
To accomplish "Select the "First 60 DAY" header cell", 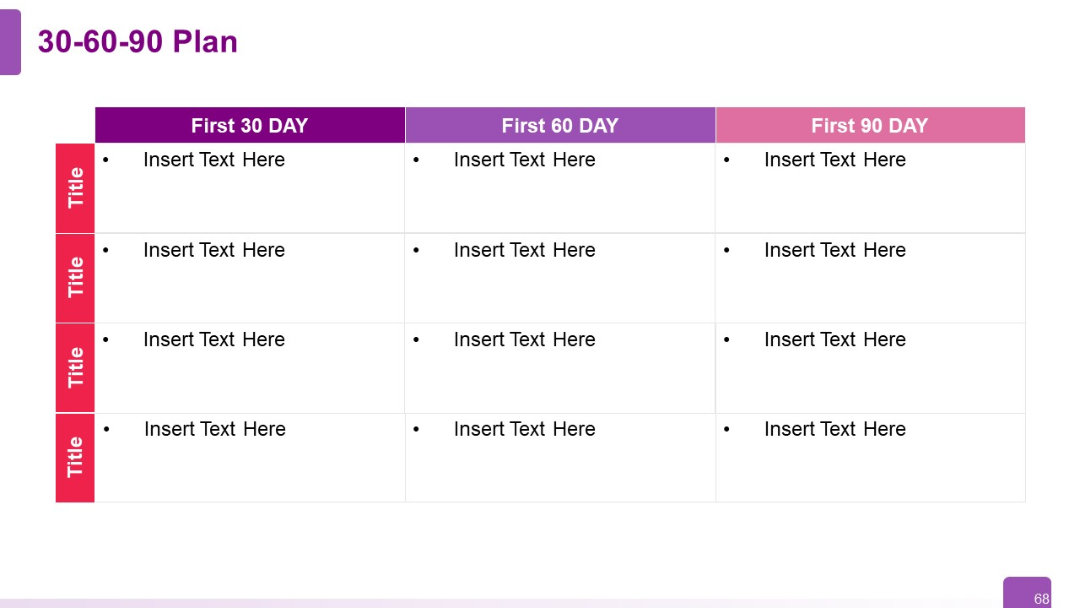I will coord(560,126).
